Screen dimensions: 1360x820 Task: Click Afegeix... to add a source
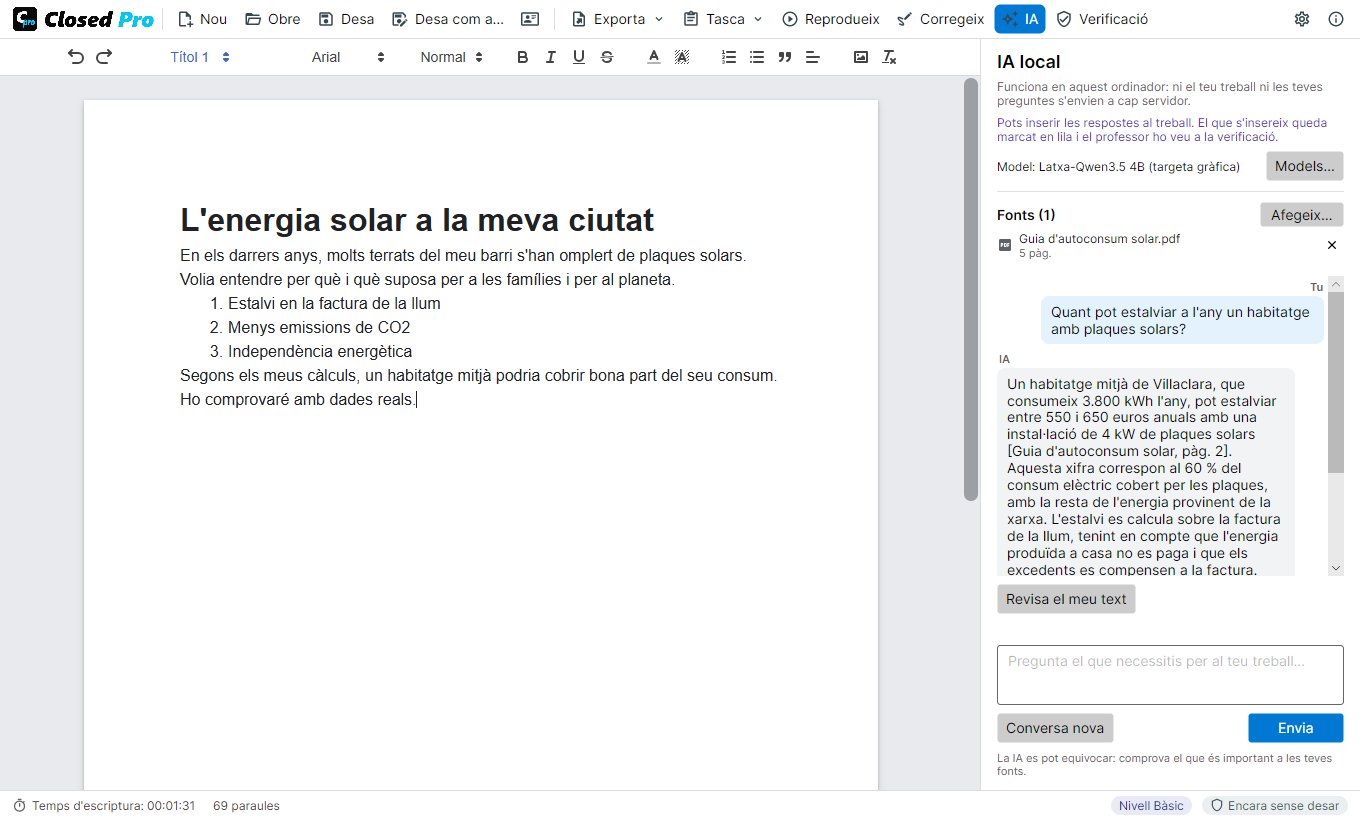(x=1301, y=215)
